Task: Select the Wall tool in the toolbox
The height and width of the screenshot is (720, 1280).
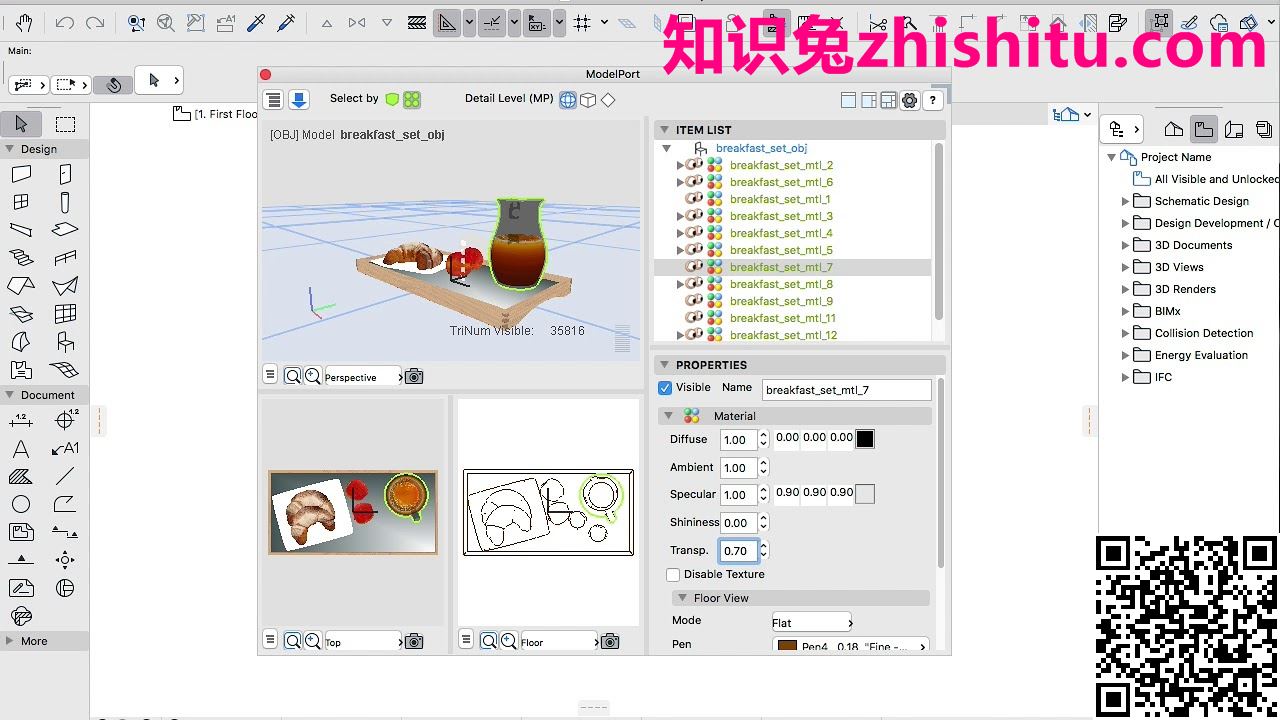Action: point(21,174)
